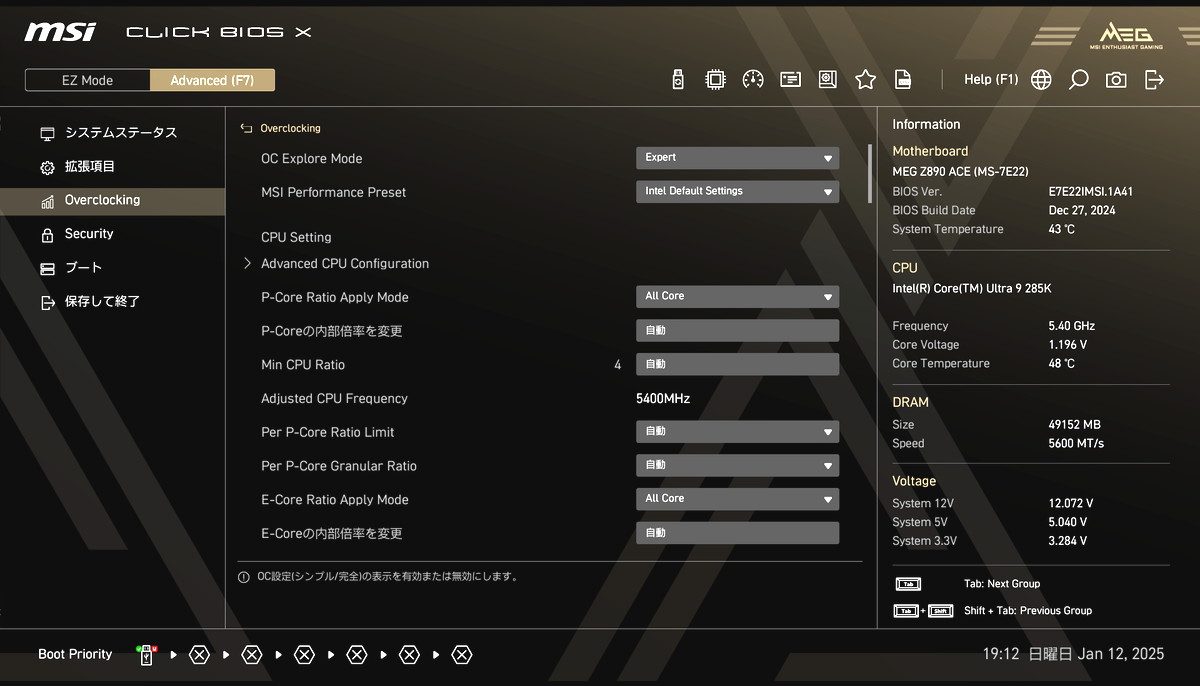Click MEG Z890 ACE (MS-7E22) text
The height and width of the screenshot is (686, 1200).
960,172
